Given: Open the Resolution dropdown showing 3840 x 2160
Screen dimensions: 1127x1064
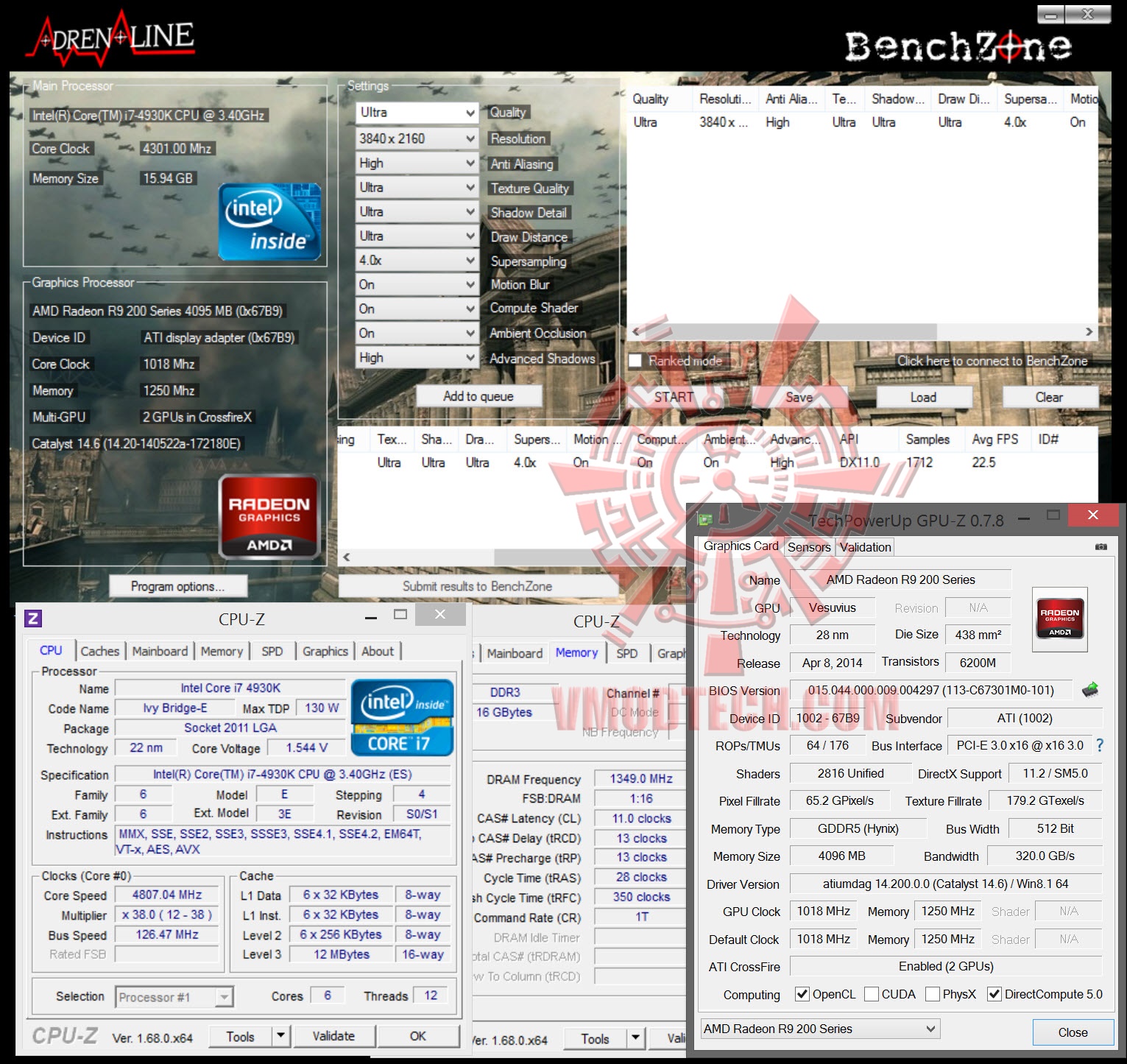Looking at the screenshot, I should click(x=417, y=138).
